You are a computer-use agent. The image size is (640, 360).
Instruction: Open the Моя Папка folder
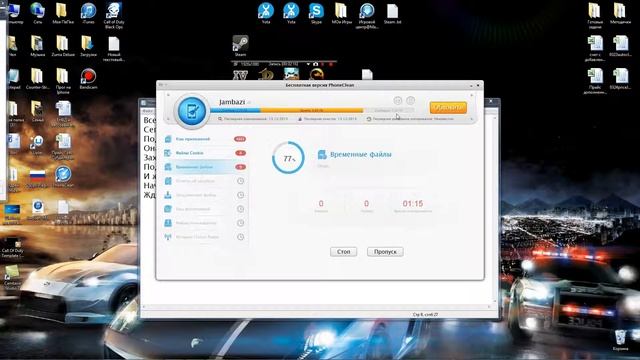tap(63, 13)
